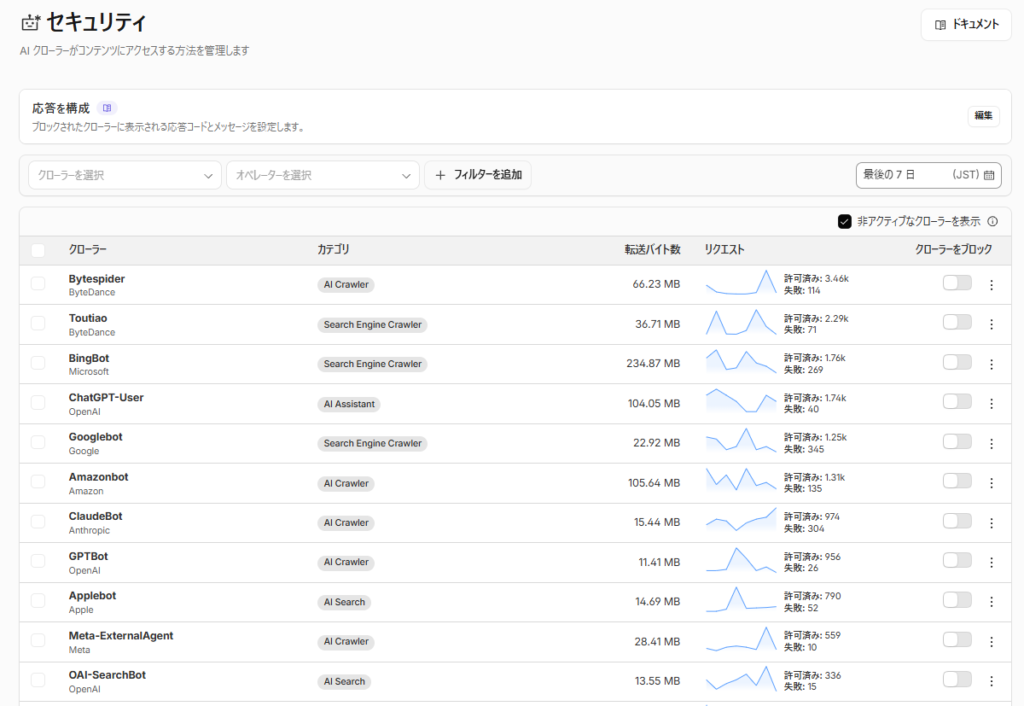This screenshot has width=1024, height=706.
Task: Click AI Search tag for Applebot
Action: coord(344,602)
